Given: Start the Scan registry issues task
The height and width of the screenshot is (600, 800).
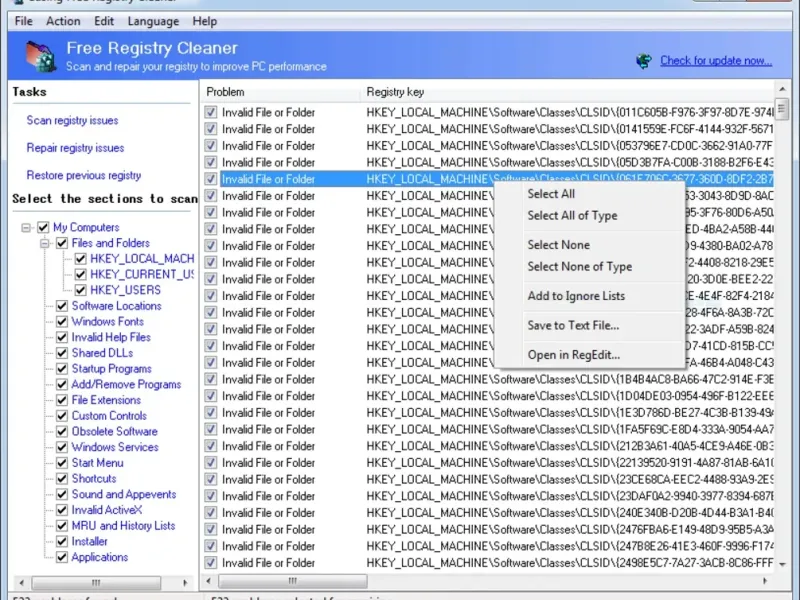Looking at the screenshot, I should click(x=72, y=121).
